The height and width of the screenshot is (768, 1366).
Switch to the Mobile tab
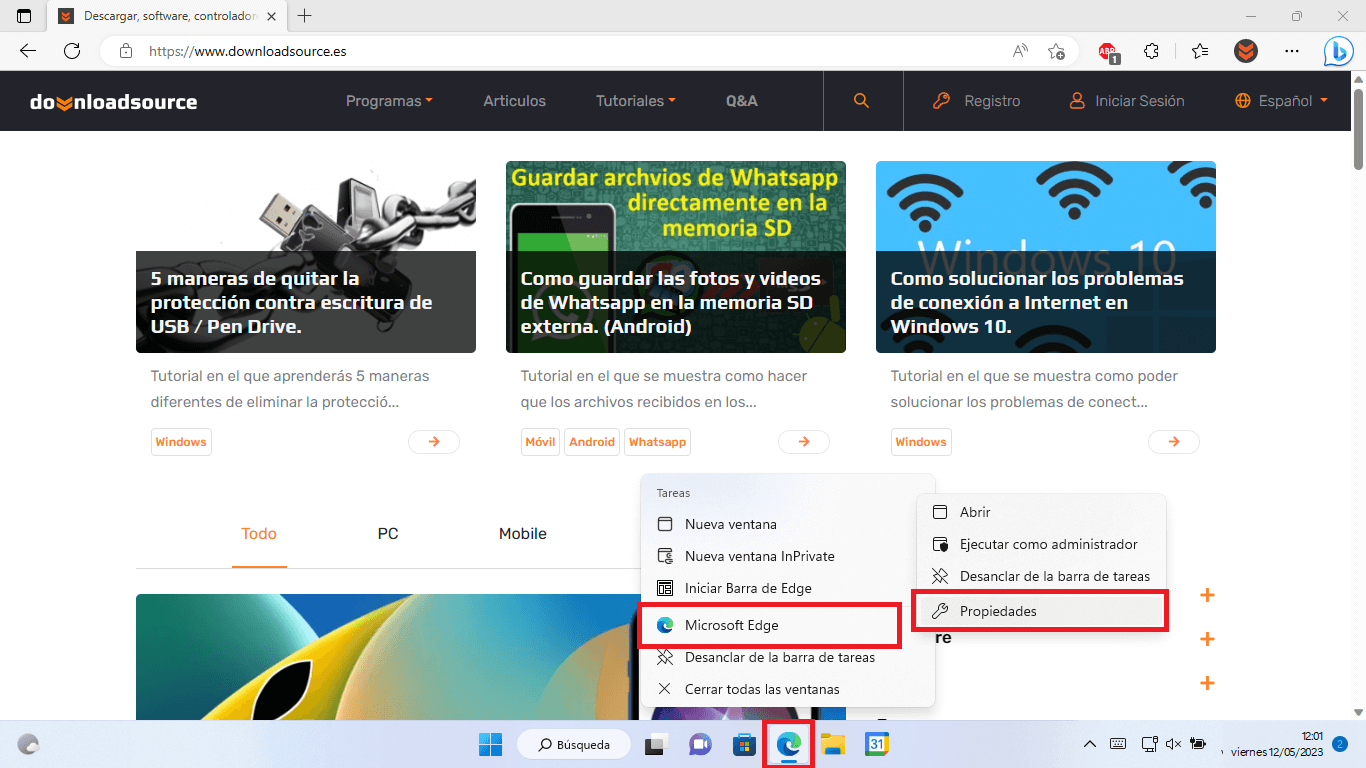tap(523, 534)
